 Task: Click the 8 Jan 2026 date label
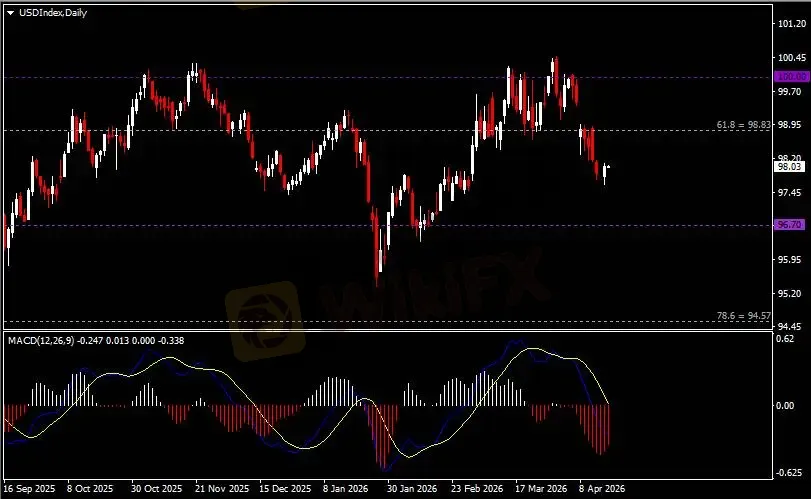tap(347, 490)
